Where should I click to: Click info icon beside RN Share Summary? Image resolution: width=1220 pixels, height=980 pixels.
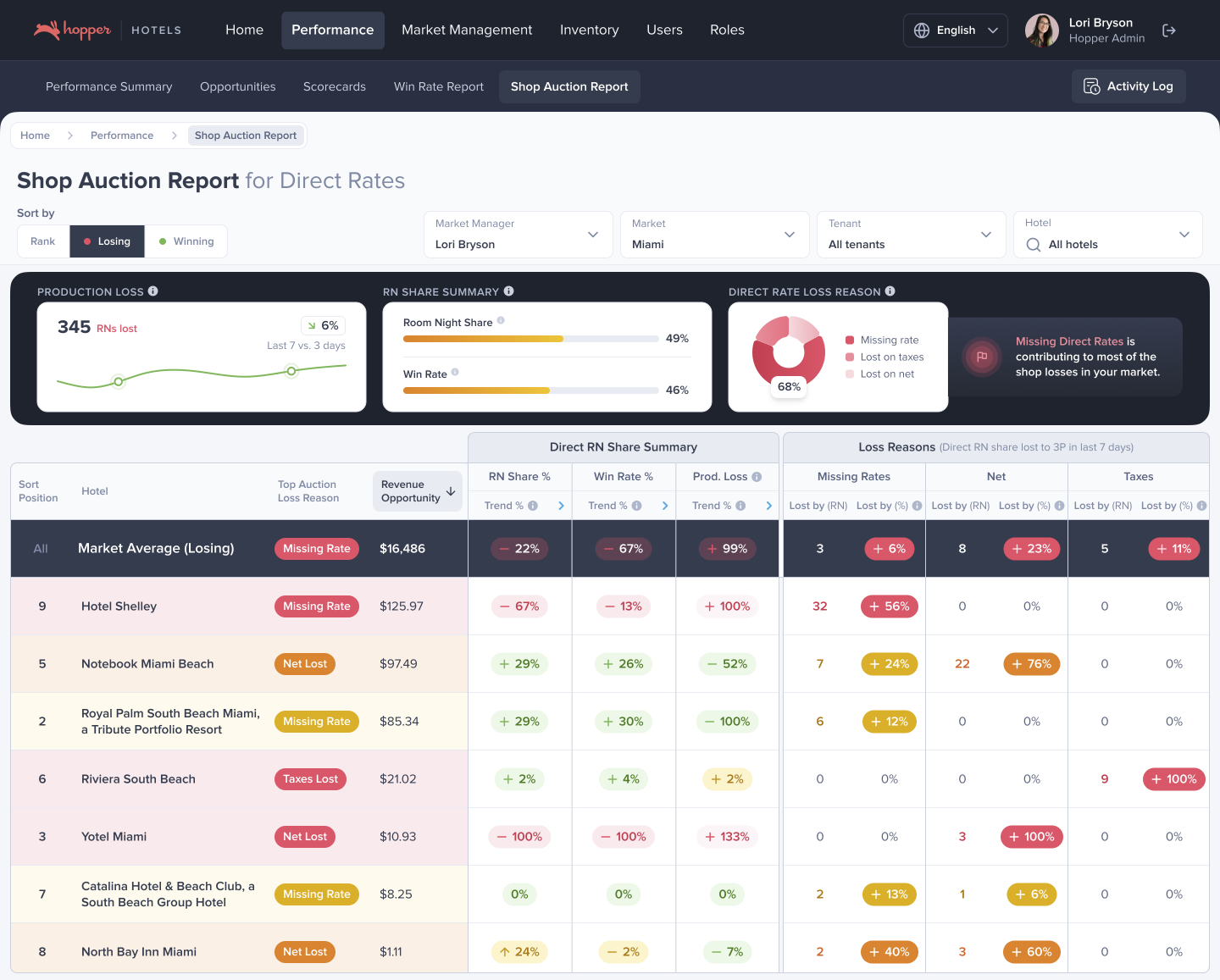click(509, 291)
